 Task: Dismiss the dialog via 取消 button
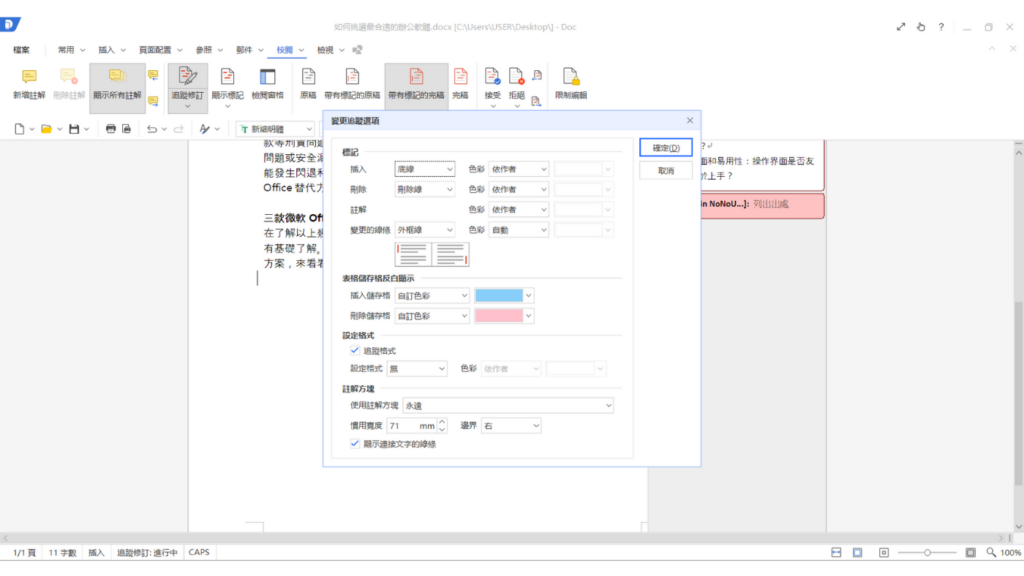(x=664, y=169)
